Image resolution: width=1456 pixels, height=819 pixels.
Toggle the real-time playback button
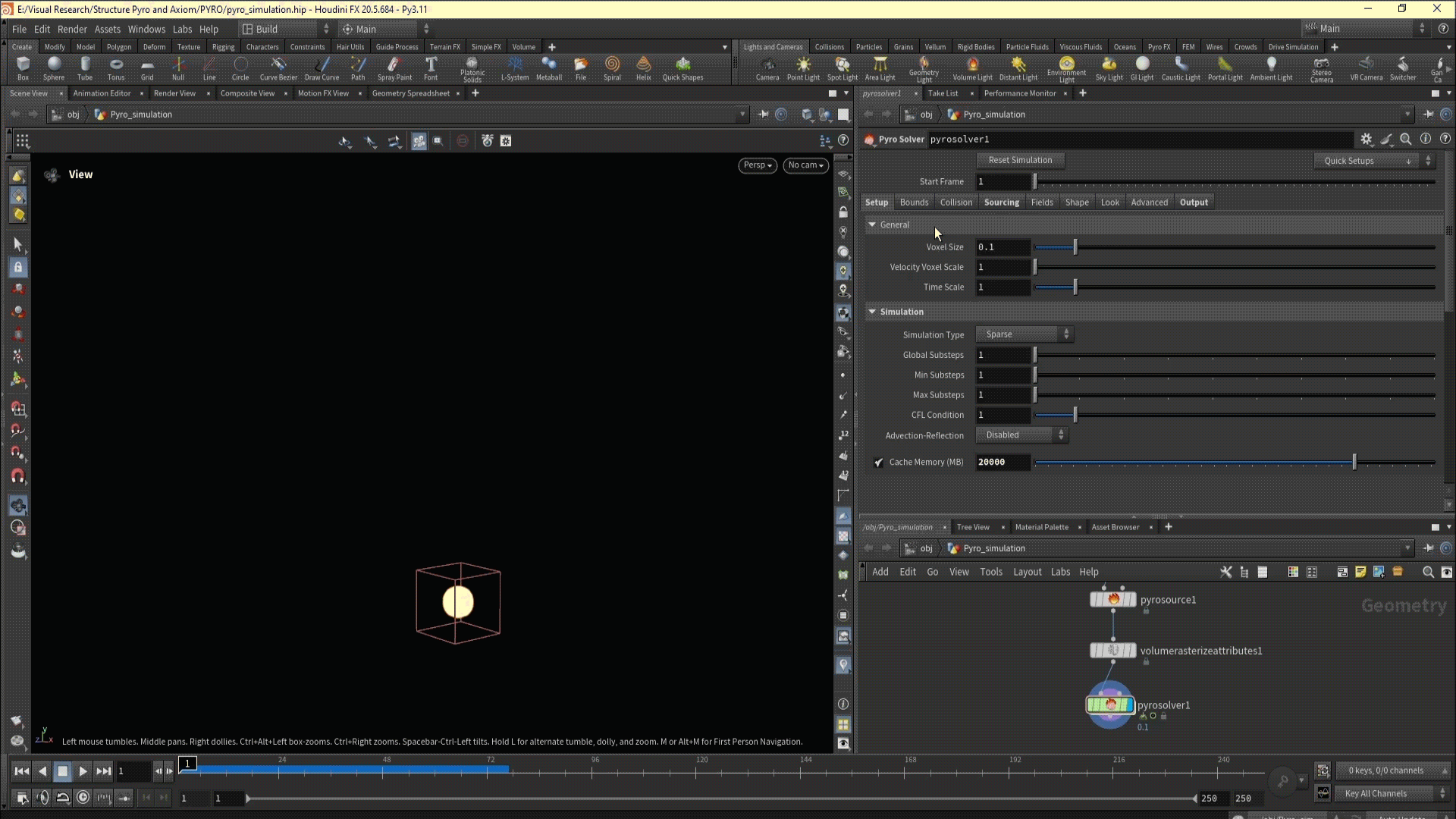(x=83, y=798)
